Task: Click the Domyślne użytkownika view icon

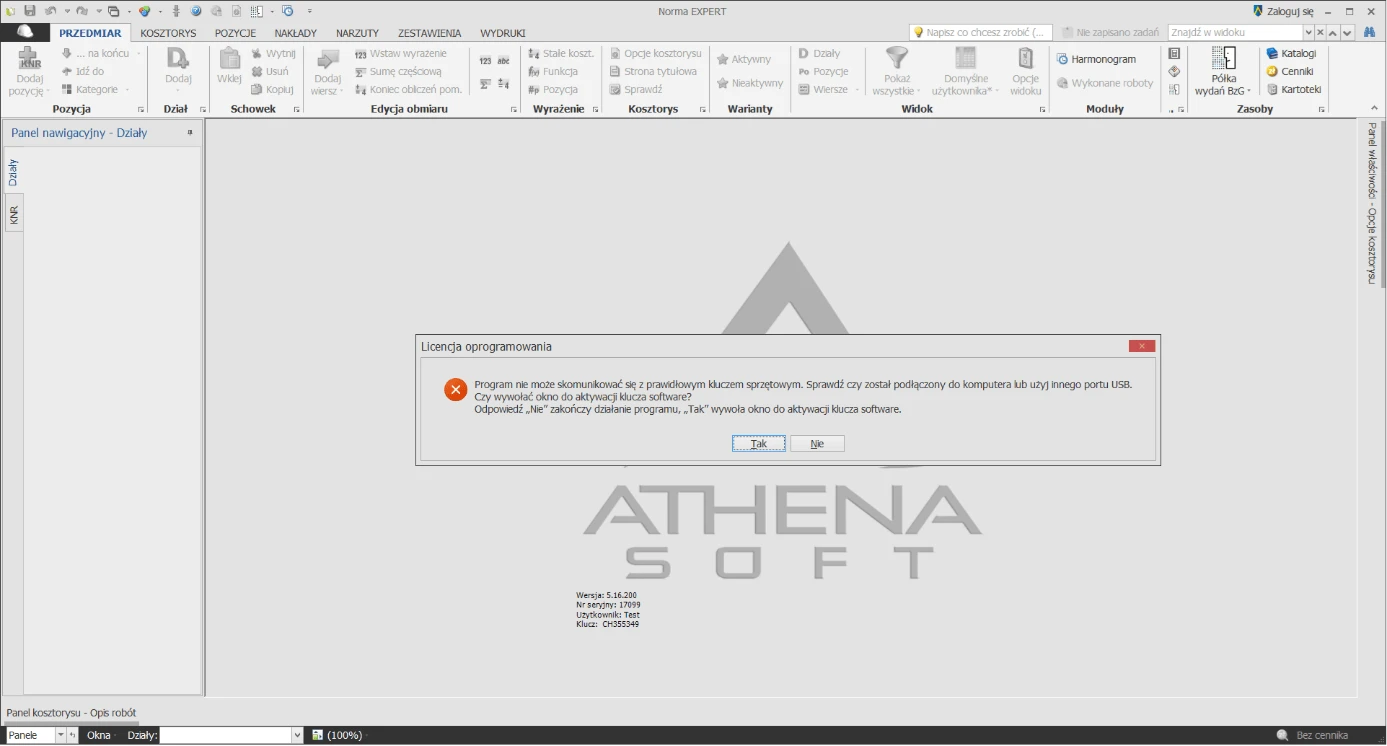Action: tap(965, 58)
